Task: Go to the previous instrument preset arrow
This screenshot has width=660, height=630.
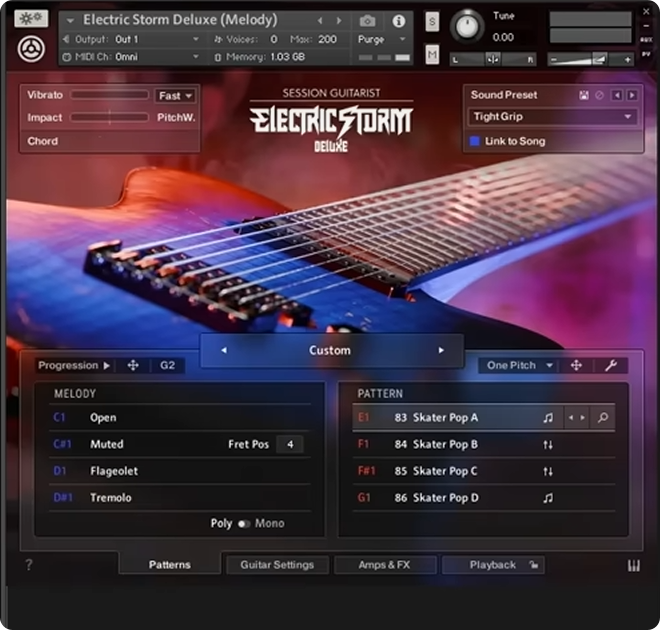Action: [321, 20]
